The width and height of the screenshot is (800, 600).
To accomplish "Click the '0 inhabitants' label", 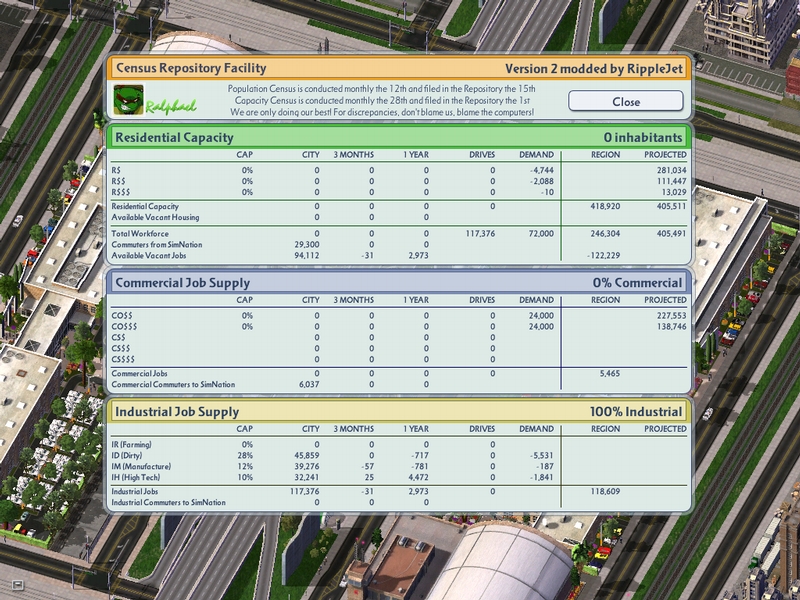I will click(643, 137).
